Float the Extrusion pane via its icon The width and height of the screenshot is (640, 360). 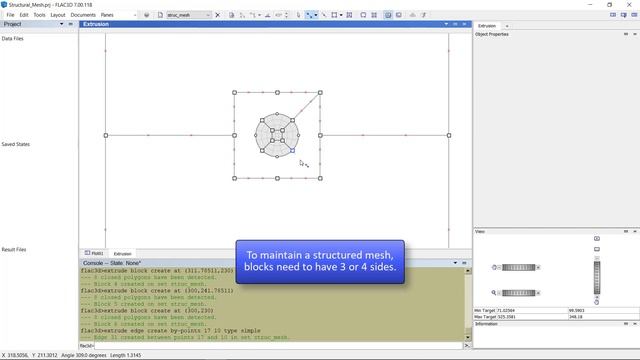tap(455, 24)
